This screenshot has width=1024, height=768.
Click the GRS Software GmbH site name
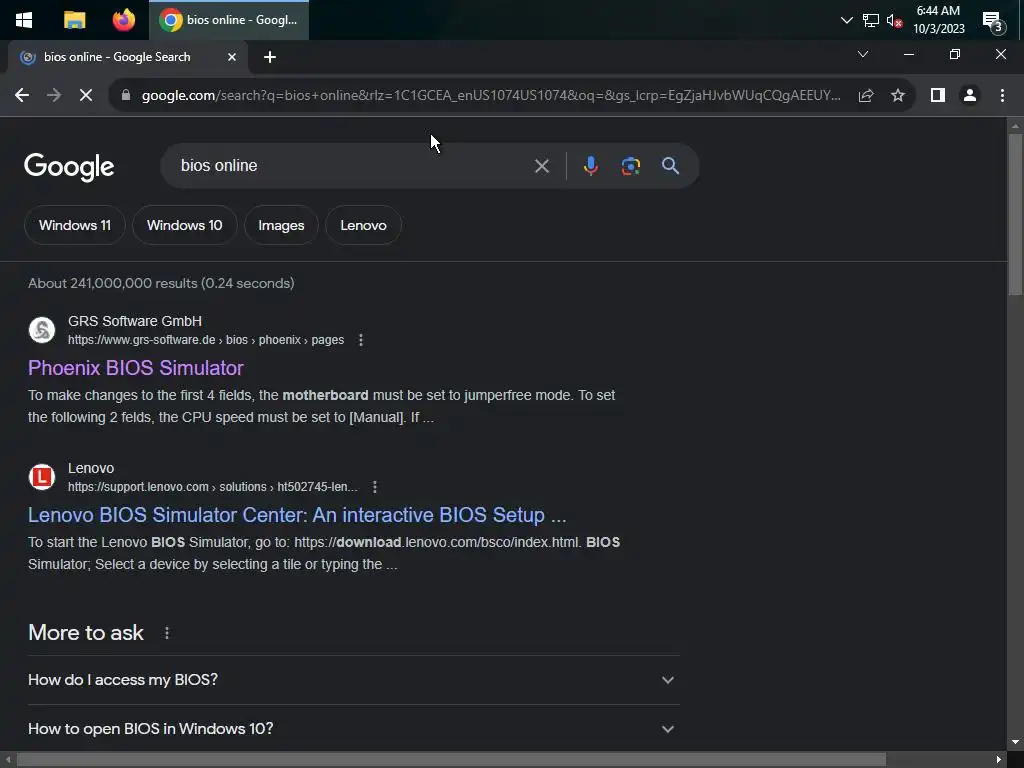tap(135, 321)
